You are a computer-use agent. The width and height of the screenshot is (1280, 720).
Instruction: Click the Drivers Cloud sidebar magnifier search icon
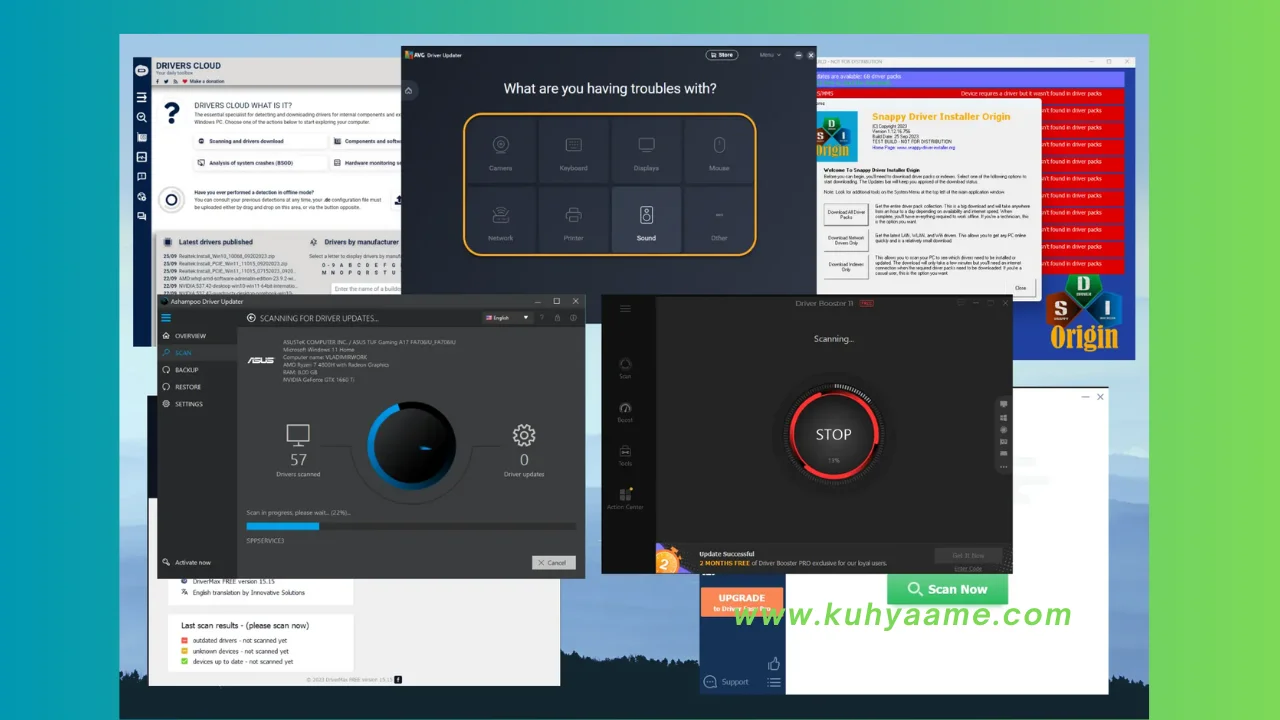142,117
